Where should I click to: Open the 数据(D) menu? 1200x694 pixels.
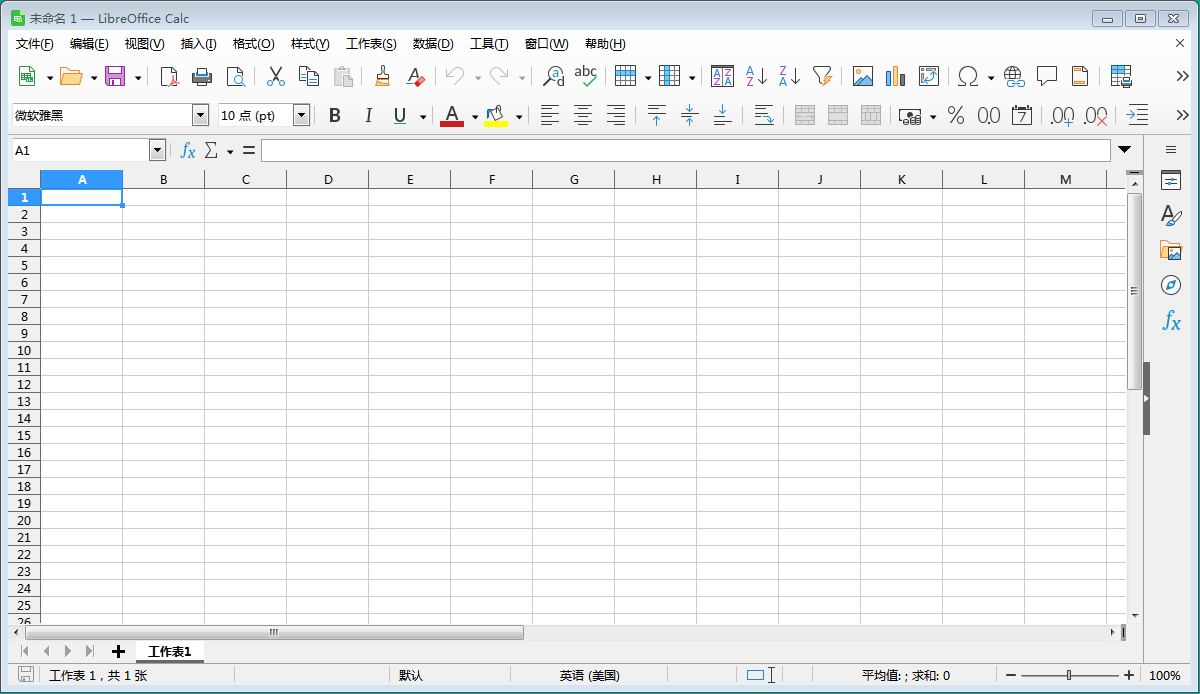click(x=433, y=44)
